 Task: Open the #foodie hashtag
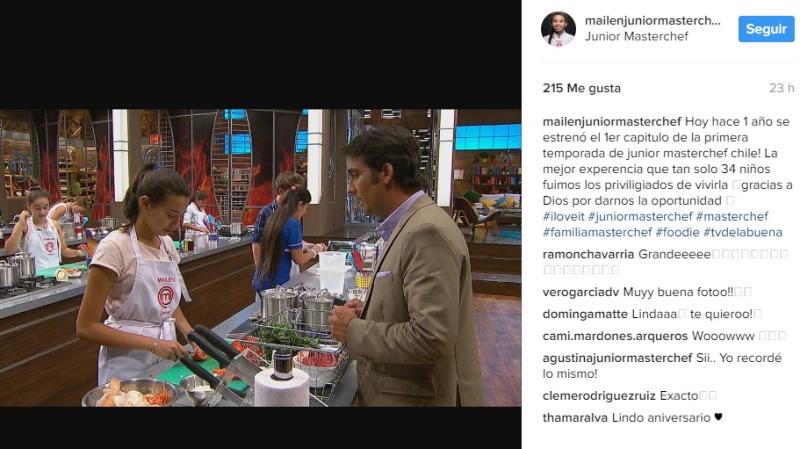click(677, 232)
